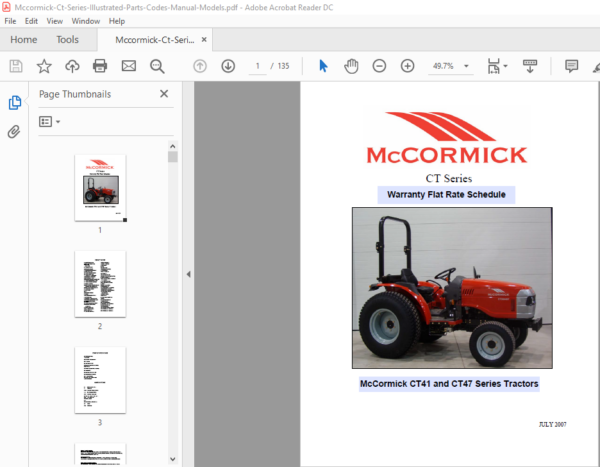
Task: Select page 2 thumbnail
Action: (x=100, y=284)
